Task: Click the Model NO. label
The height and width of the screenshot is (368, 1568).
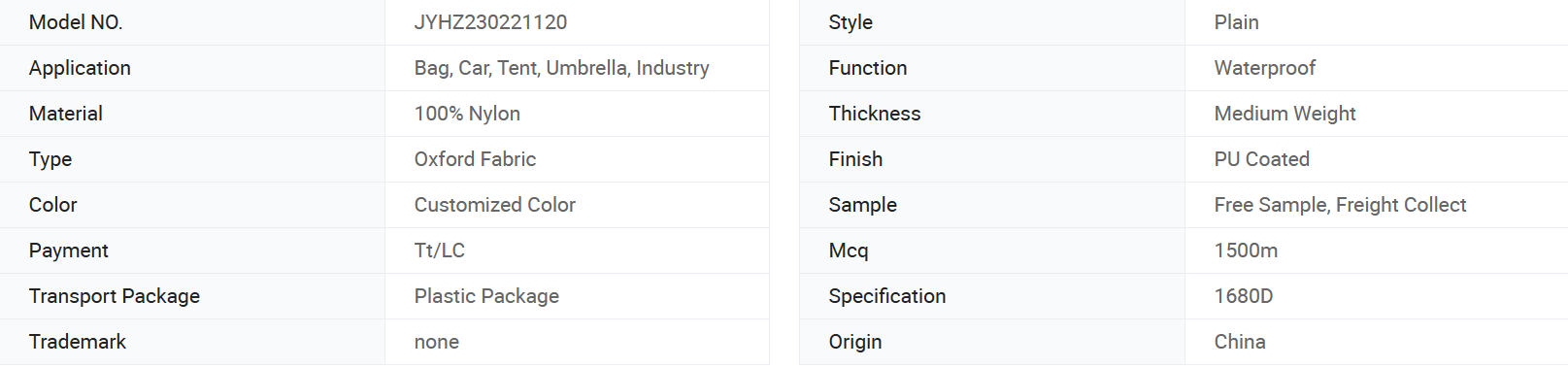Action: click(76, 22)
